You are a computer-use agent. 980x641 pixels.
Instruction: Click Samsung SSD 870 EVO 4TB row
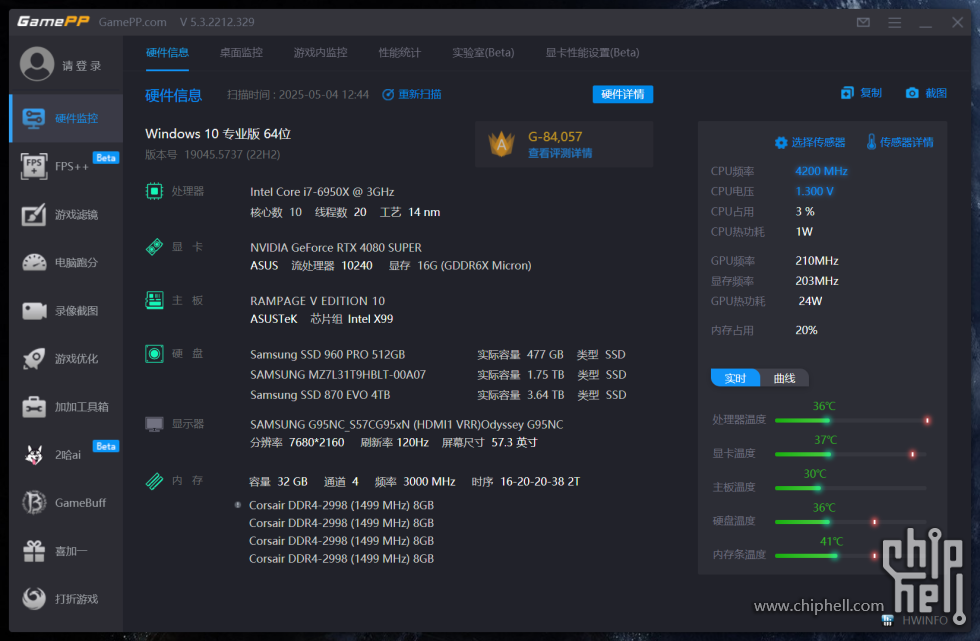[x=438, y=395]
